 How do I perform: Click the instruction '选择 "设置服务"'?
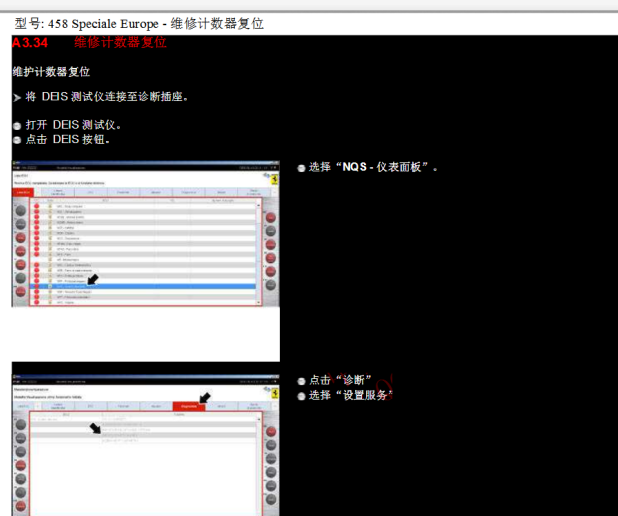coord(350,395)
